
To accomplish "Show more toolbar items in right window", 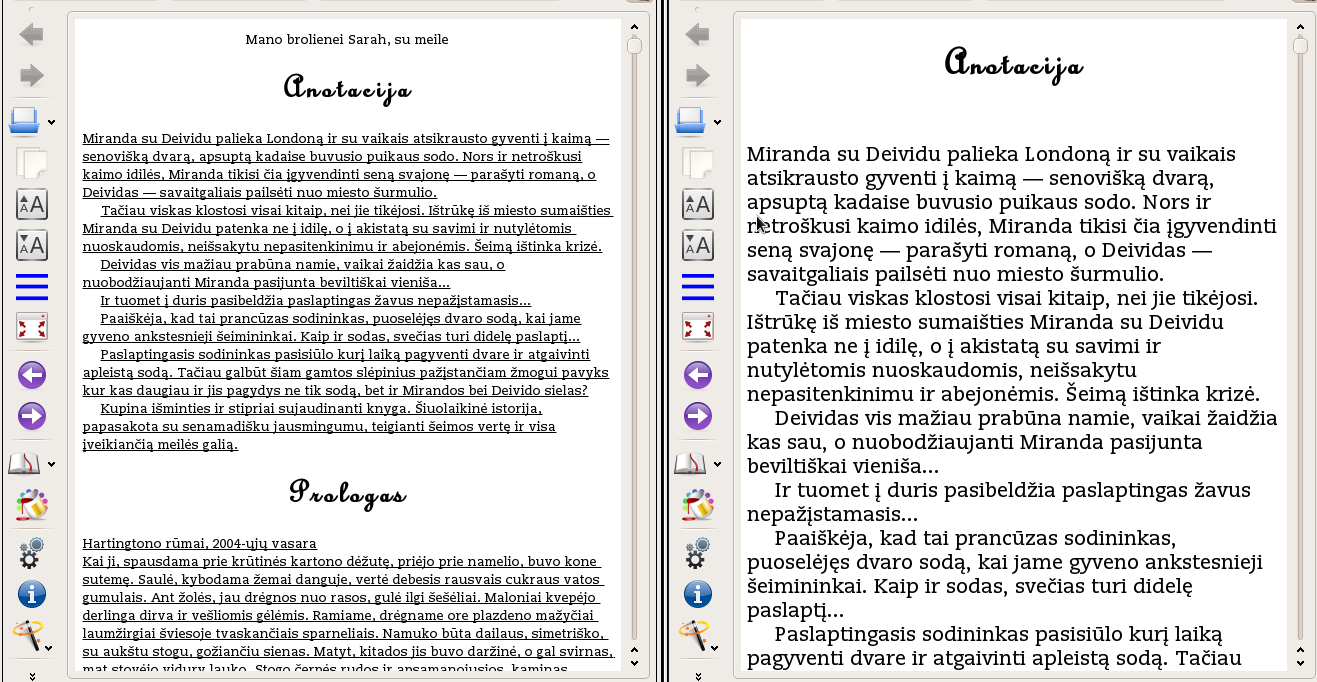I will [698, 675].
